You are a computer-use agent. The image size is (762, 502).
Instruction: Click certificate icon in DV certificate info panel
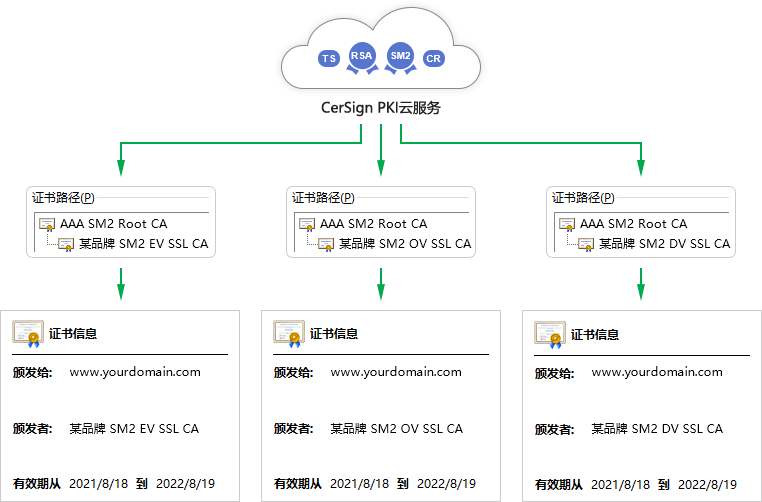[x=550, y=334]
